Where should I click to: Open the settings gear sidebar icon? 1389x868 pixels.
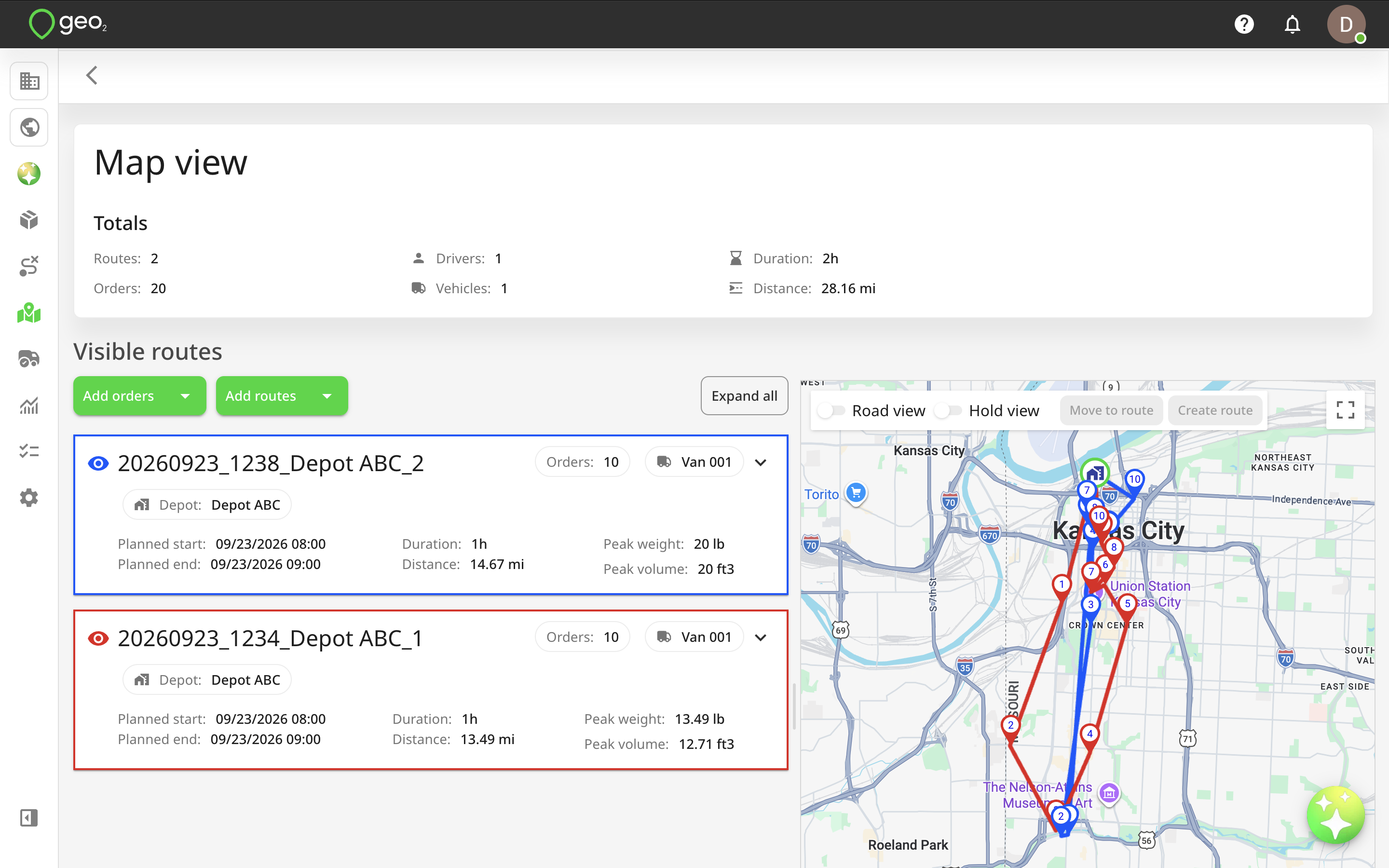point(29,498)
